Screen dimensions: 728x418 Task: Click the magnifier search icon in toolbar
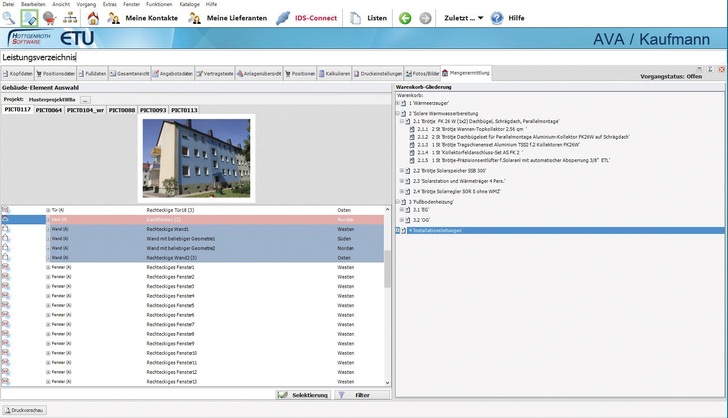[x=8, y=18]
